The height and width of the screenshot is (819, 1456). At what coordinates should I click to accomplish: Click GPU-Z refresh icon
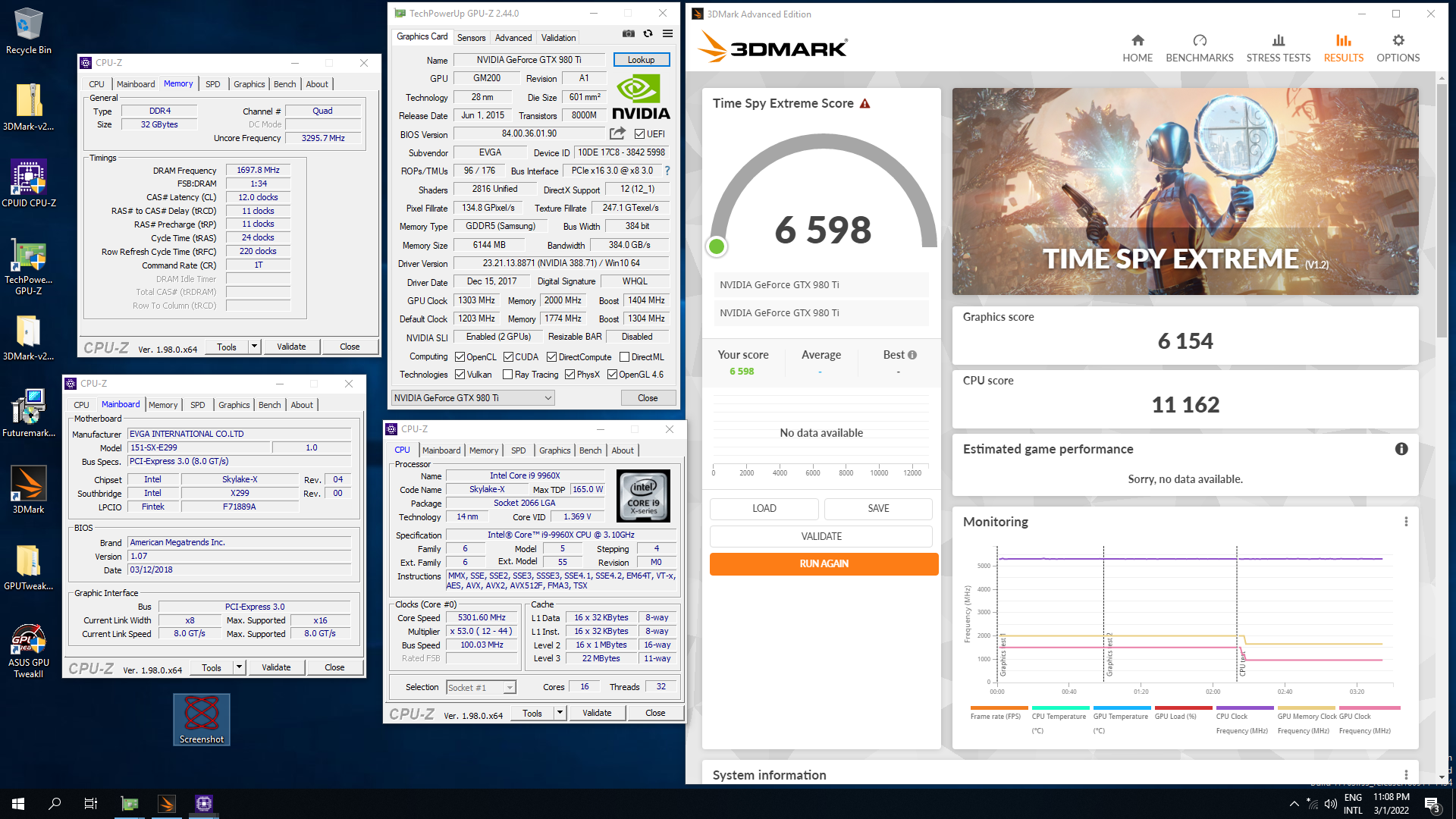coord(648,33)
